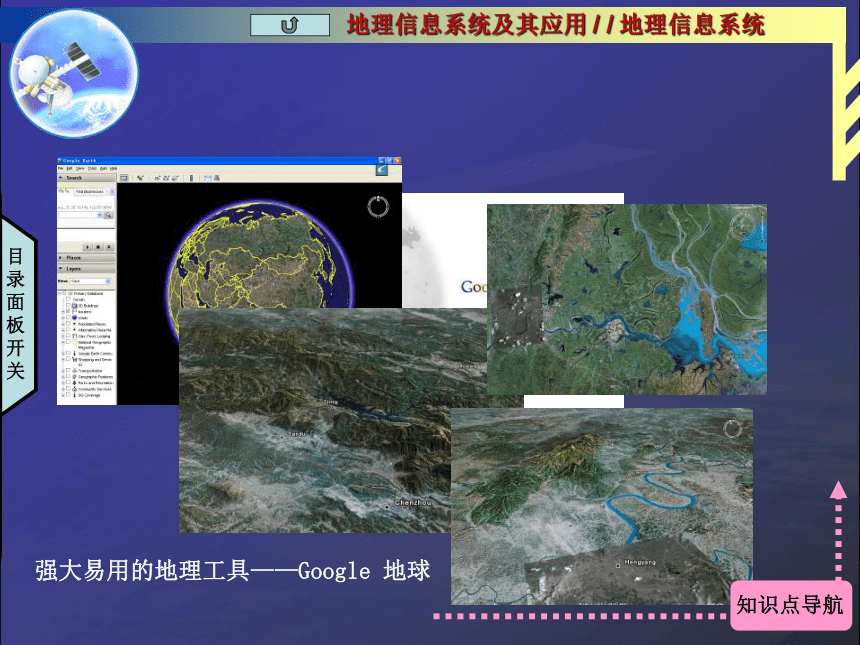
Task: Click the Hengyang place label on terrain image
Action: pos(640,562)
